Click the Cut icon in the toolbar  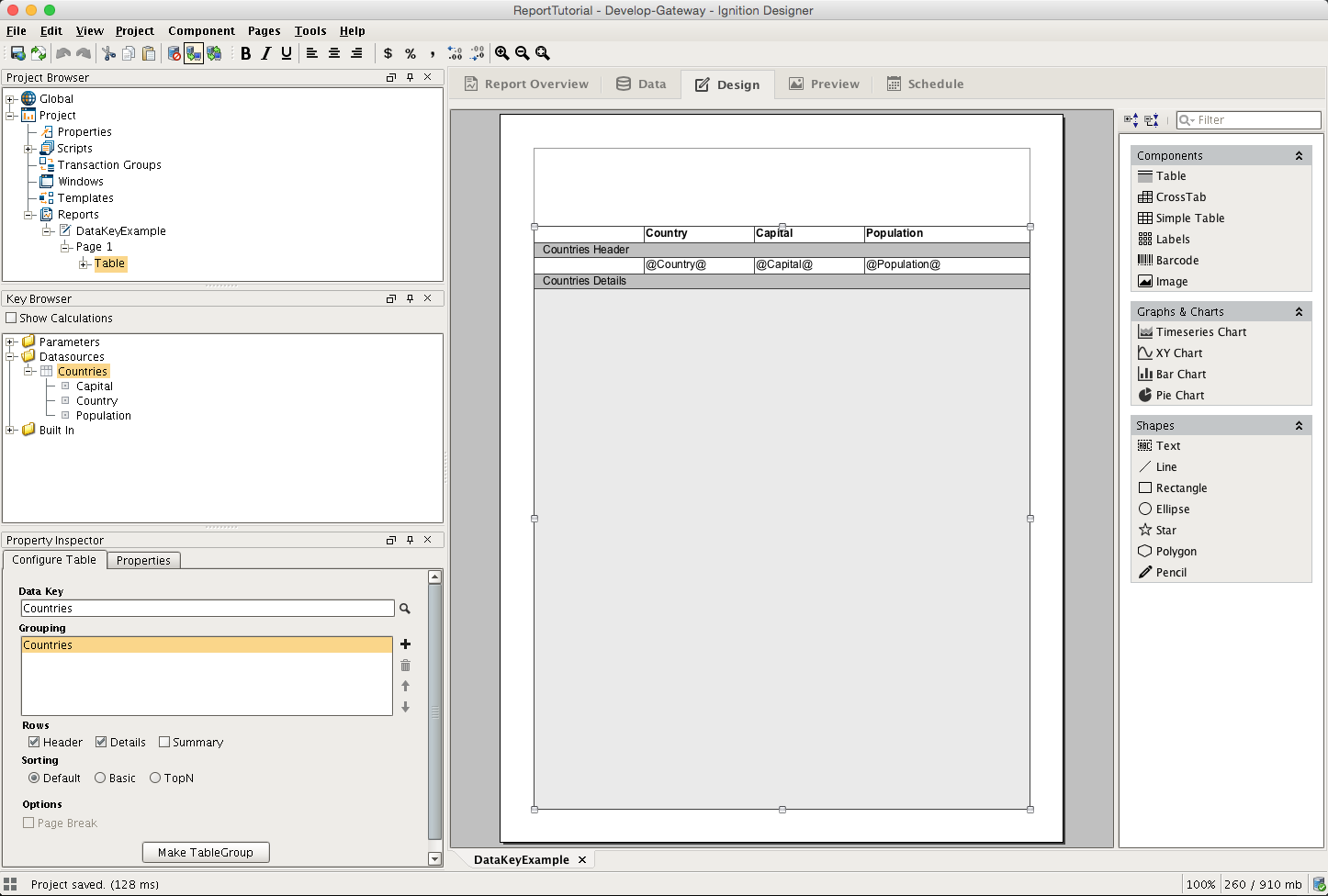point(107,53)
